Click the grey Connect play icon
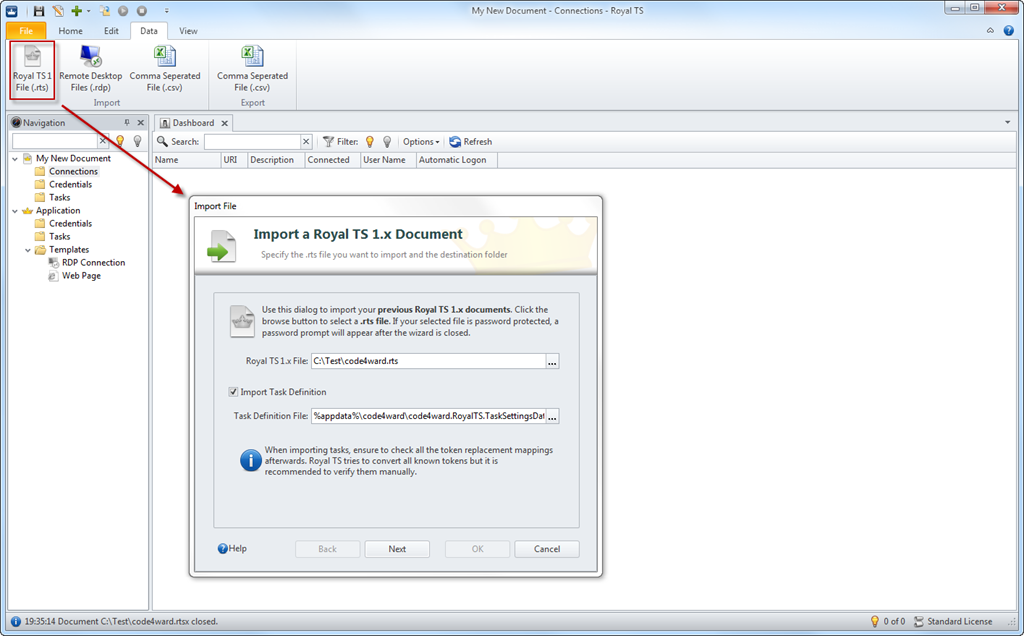The image size is (1024, 636). tap(123, 10)
